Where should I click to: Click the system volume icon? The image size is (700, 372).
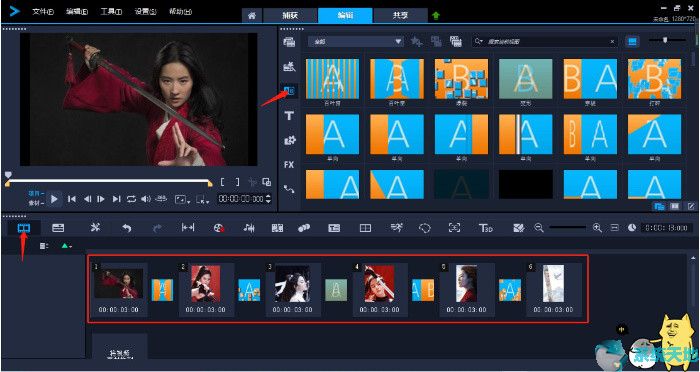(146, 199)
